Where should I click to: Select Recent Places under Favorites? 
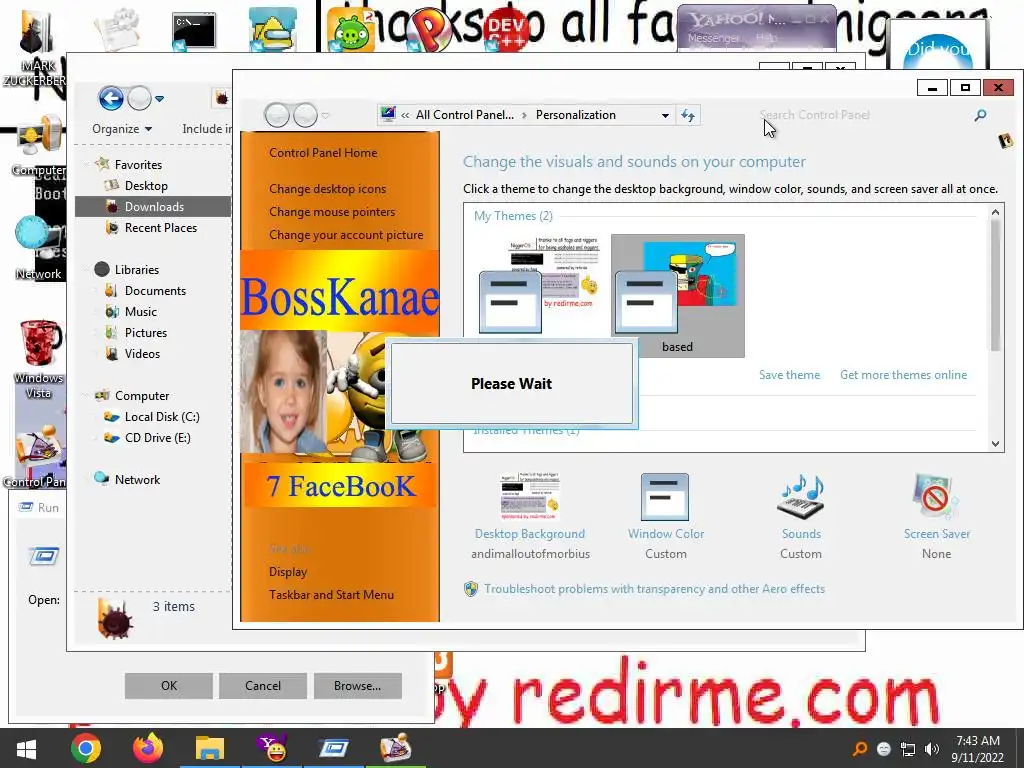tap(160, 227)
